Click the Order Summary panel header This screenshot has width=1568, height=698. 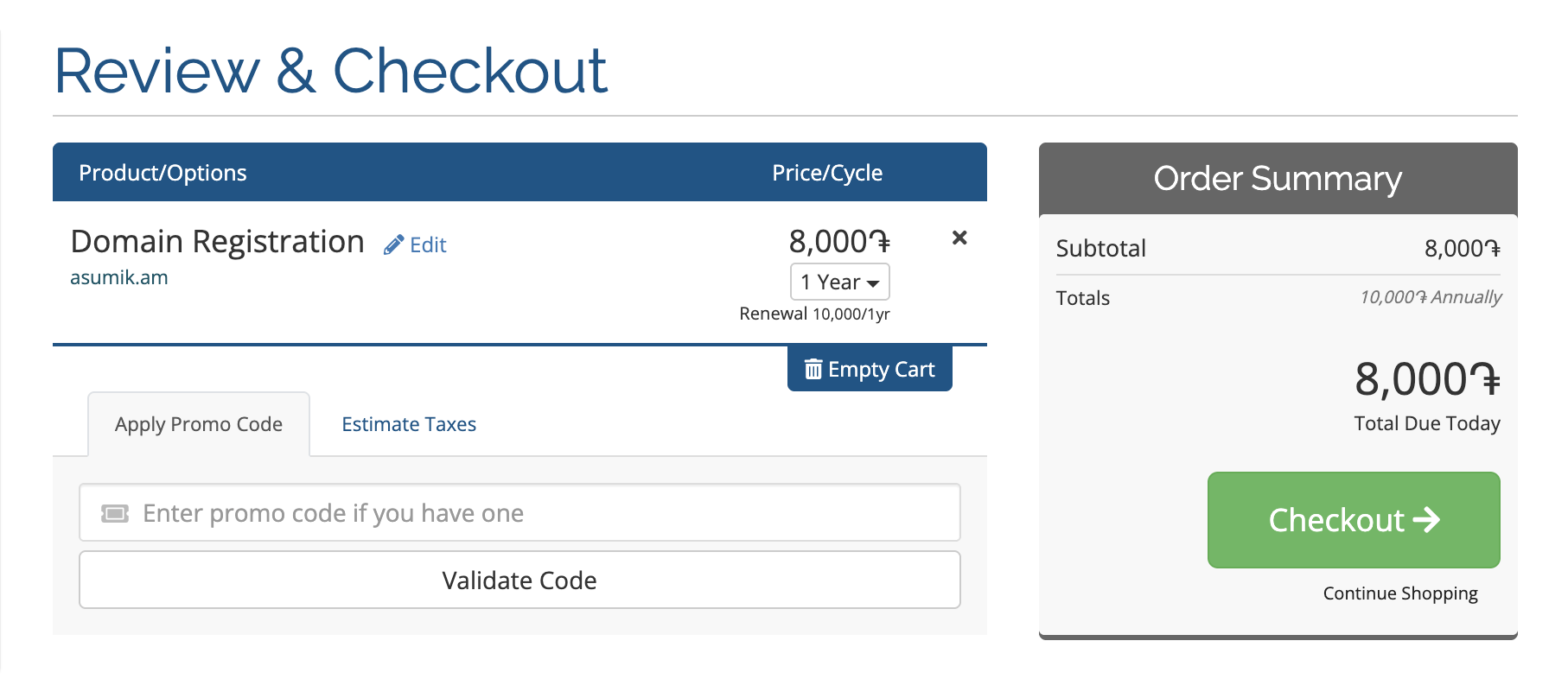(x=1278, y=179)
